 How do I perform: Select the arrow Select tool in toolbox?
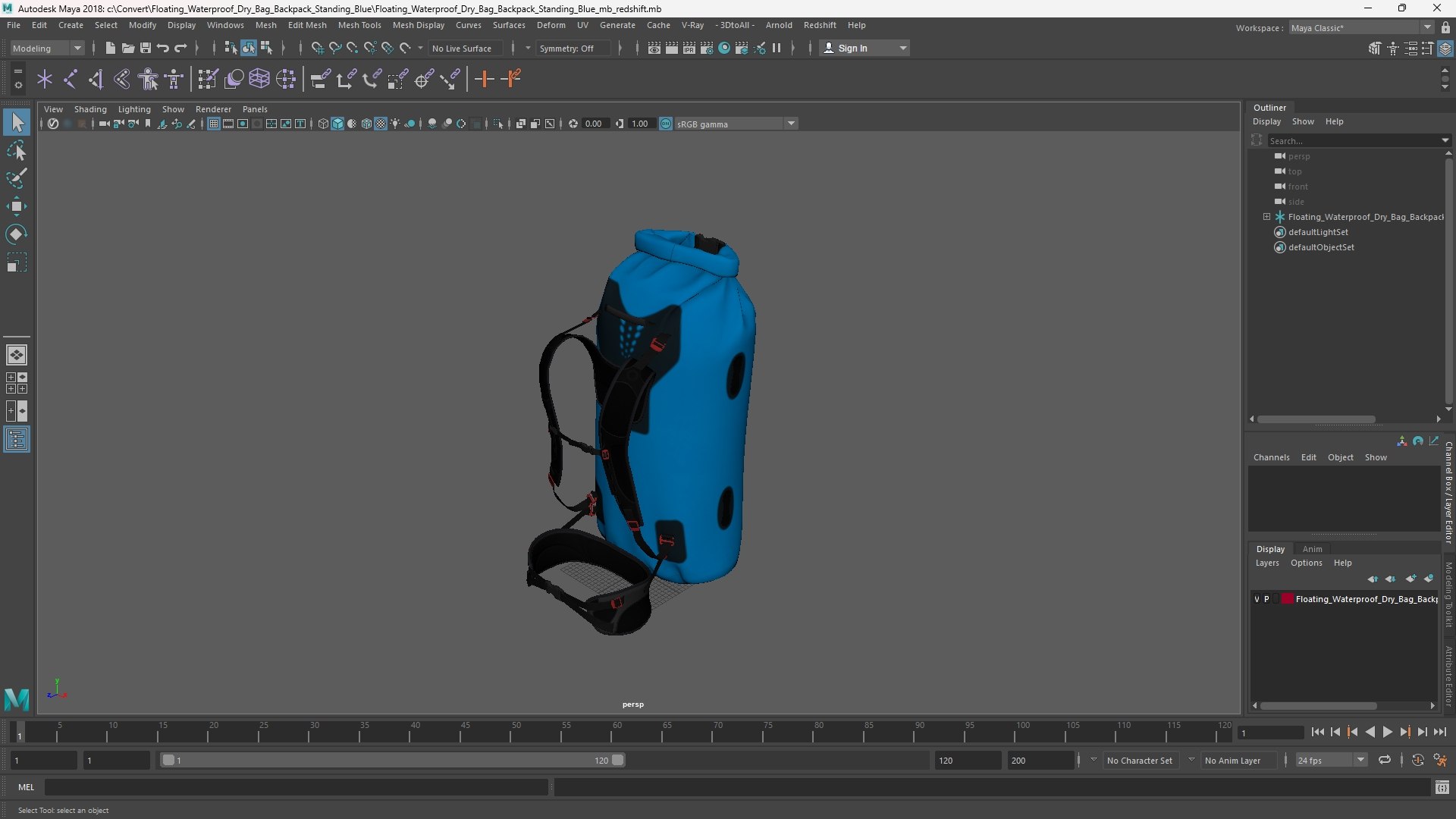coord(17,122)
